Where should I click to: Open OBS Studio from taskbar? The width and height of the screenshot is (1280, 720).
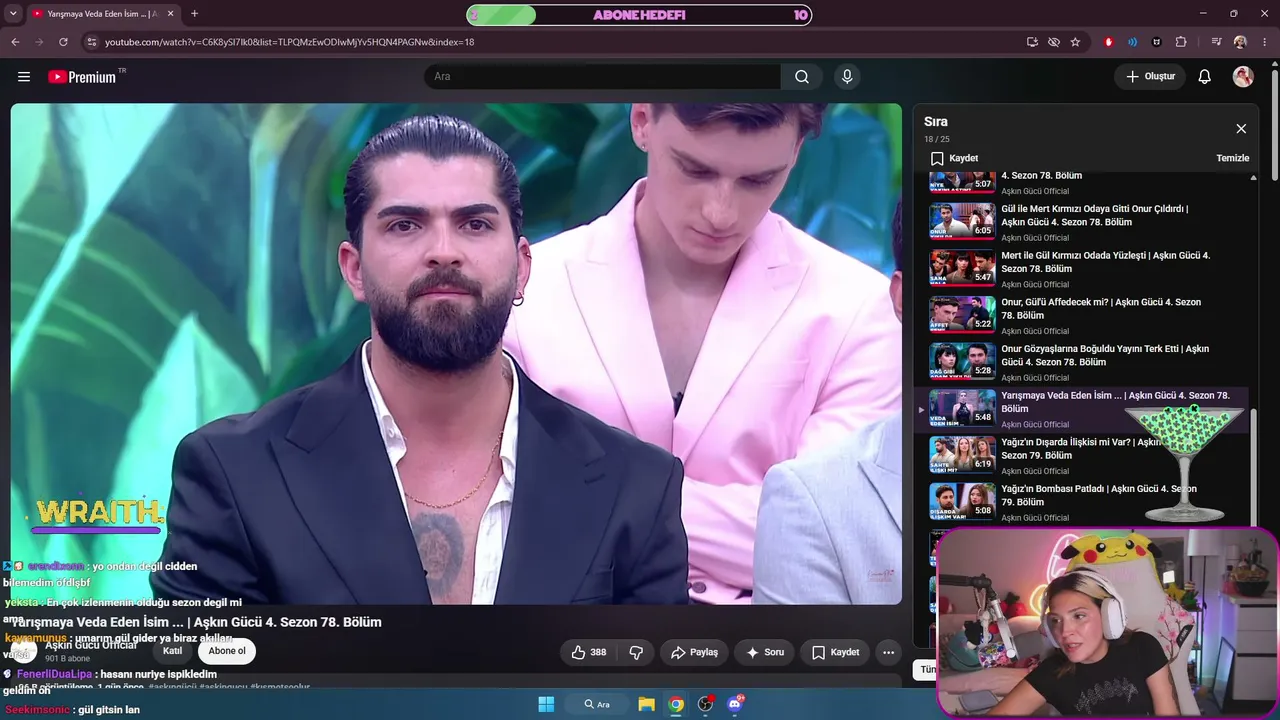click(706, 704)
